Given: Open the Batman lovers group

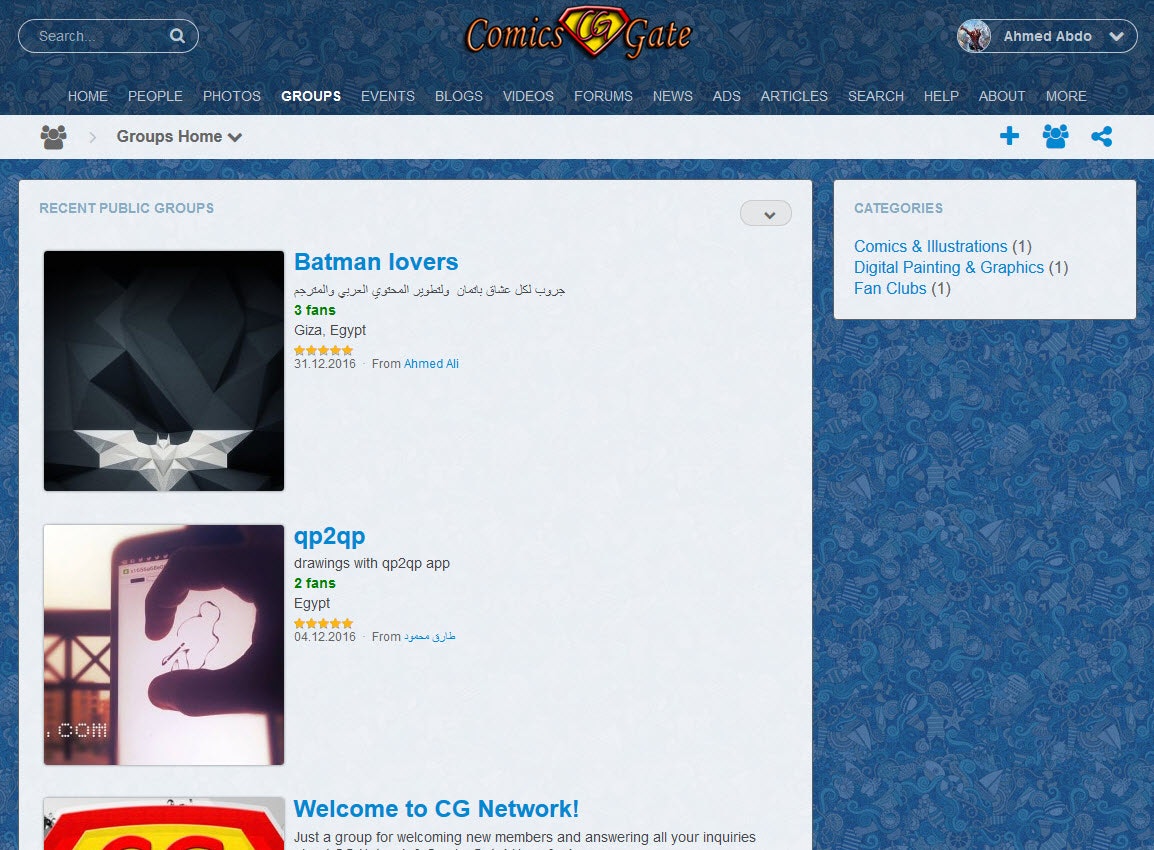Looking at the screenshot, I should pyautogui.click(x=376, y=262).
